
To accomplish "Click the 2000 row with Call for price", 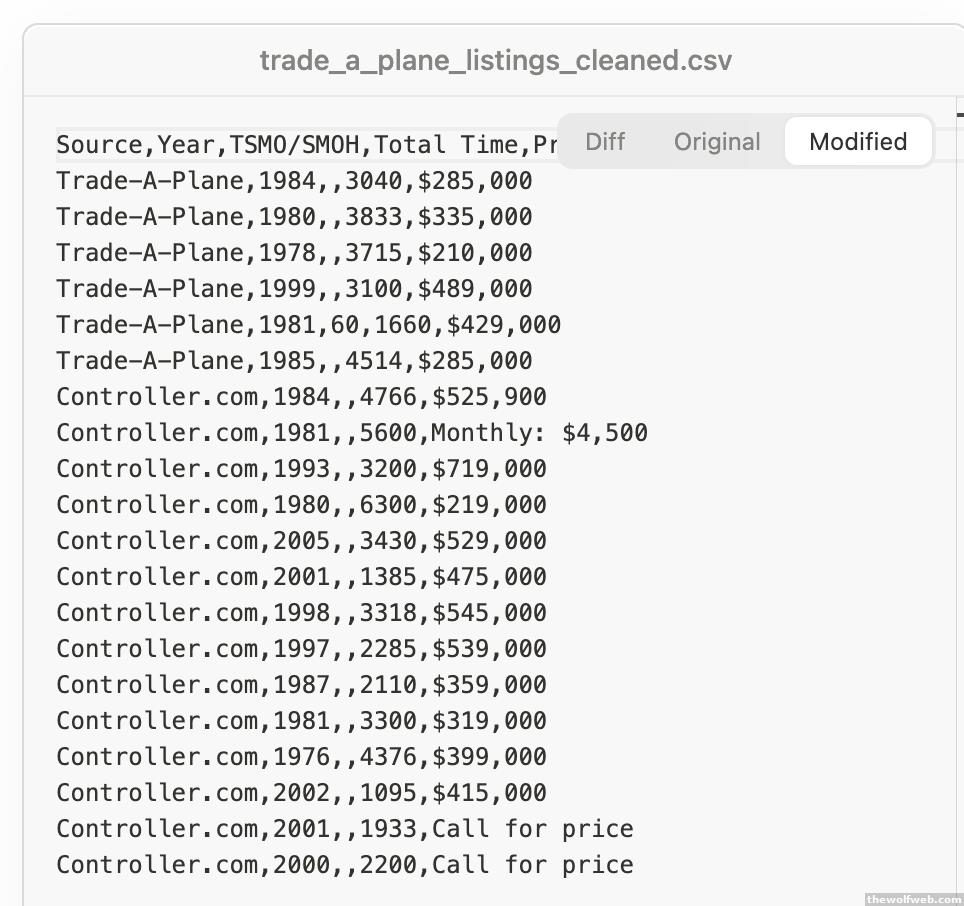I will tap(344, 865).
